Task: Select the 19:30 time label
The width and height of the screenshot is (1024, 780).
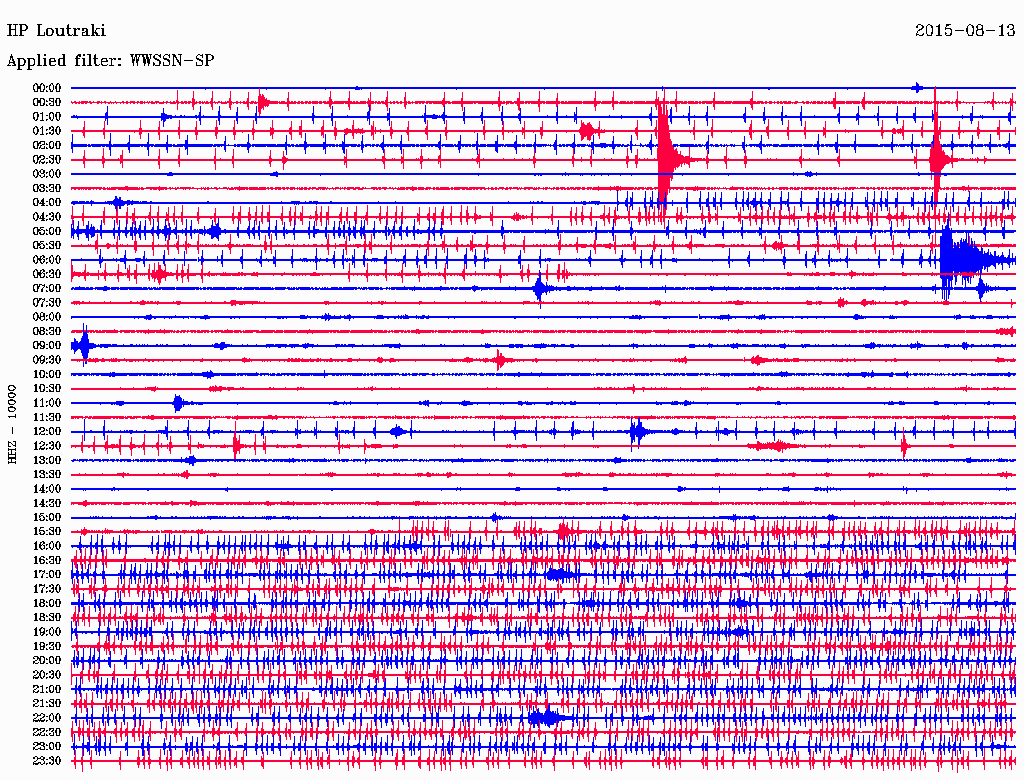Action: pyautogui.click(x=47, y=646)
